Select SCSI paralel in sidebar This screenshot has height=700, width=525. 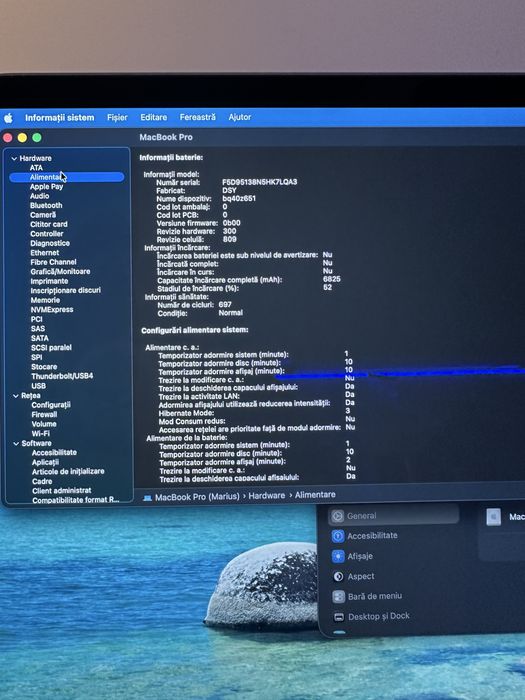[x=51, y=348]
